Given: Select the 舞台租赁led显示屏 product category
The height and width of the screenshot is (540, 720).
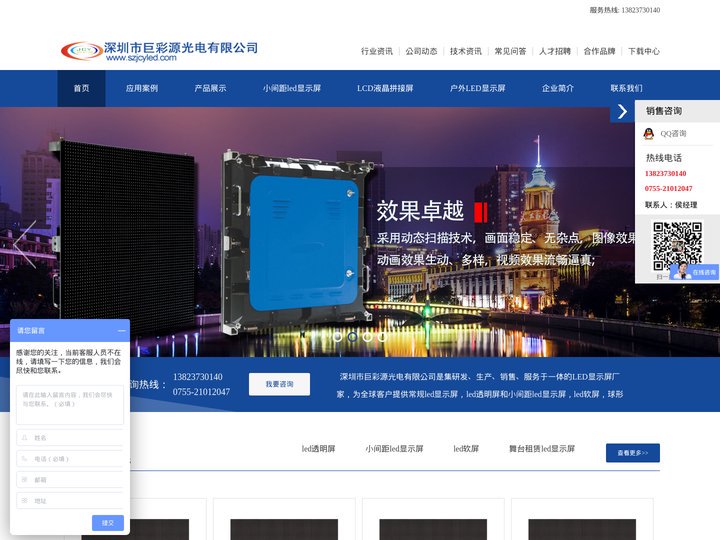Looking at the screenshot, I should tap(542, 449).
